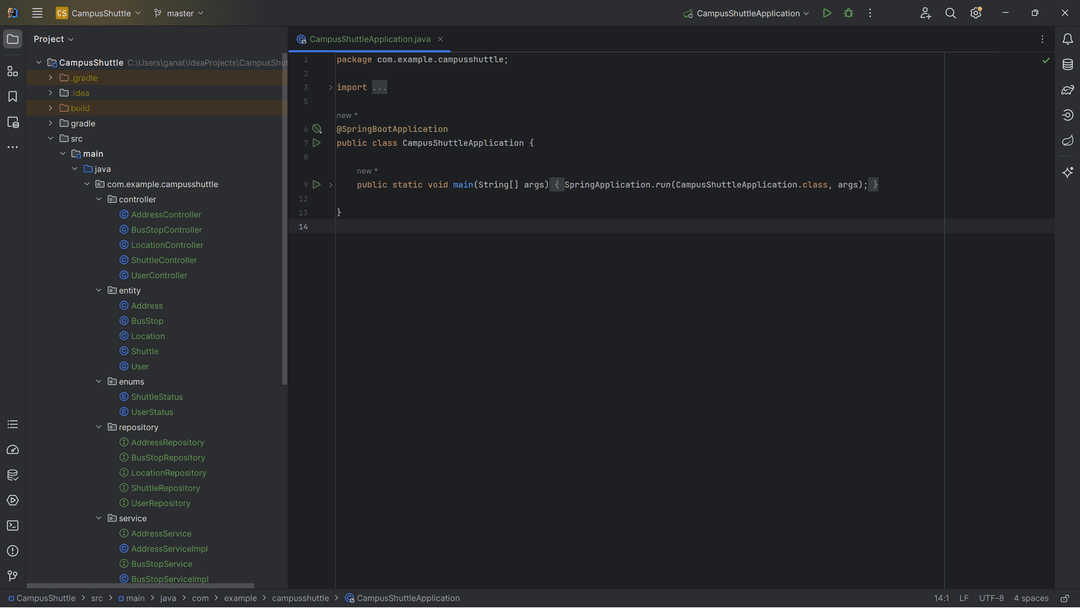Toggle the Project tool window folder icon
The image size is (1080, 608).
(x=12, y=39)
